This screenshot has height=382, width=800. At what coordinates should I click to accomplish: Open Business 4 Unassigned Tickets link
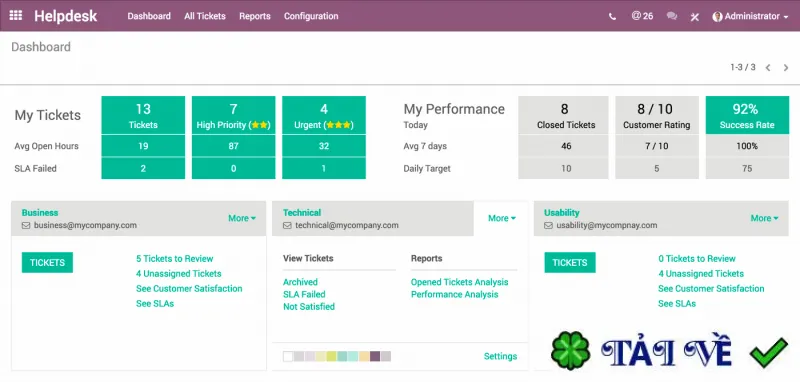(179, 273)
